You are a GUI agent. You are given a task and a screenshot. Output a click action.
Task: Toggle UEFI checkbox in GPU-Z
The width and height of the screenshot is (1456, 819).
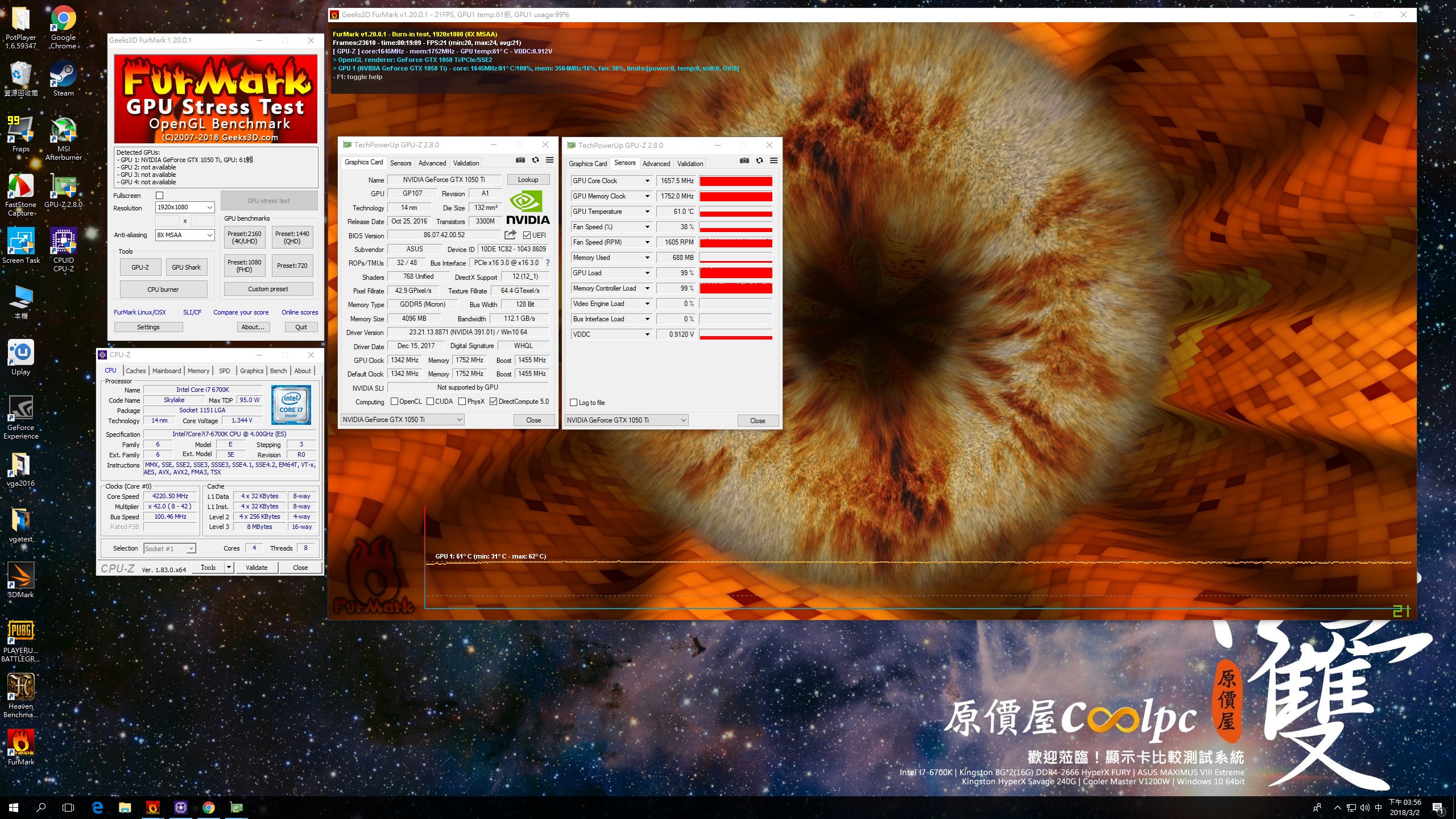pos(527,235)
